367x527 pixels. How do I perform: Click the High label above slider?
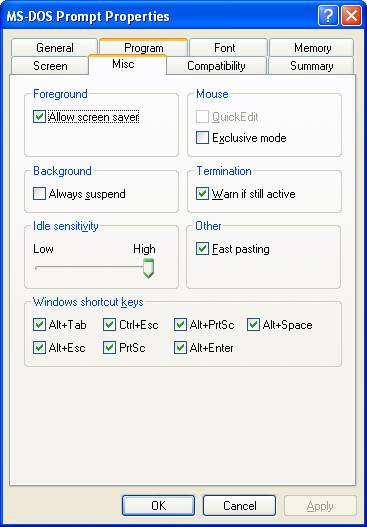144,249
